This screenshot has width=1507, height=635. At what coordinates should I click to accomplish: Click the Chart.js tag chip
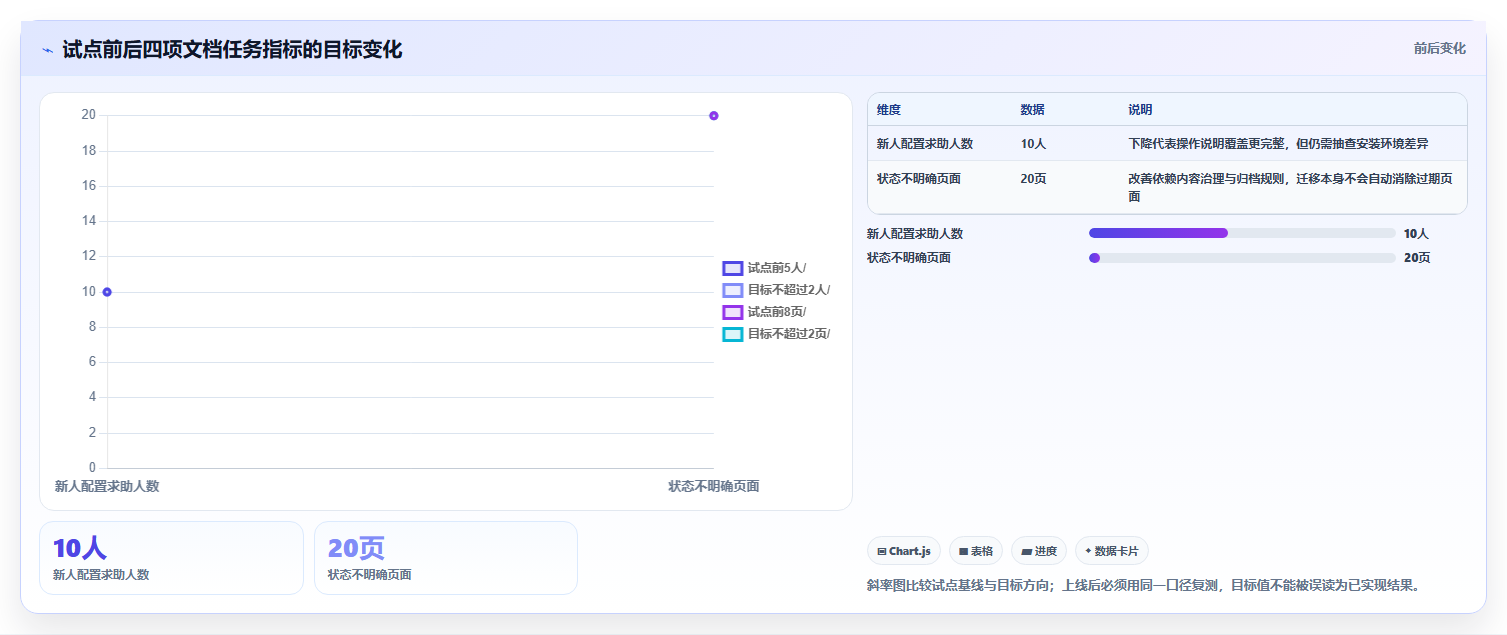tap(903, 551)
